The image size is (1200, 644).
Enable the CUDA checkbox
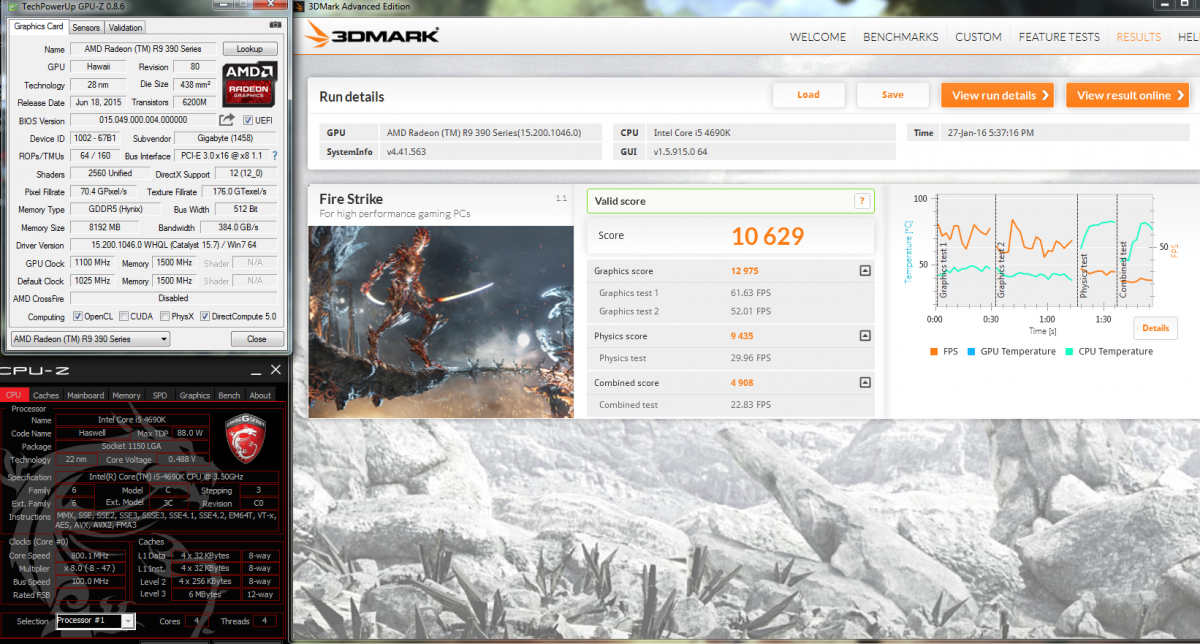pyautogui.click(x=123, y=316)
